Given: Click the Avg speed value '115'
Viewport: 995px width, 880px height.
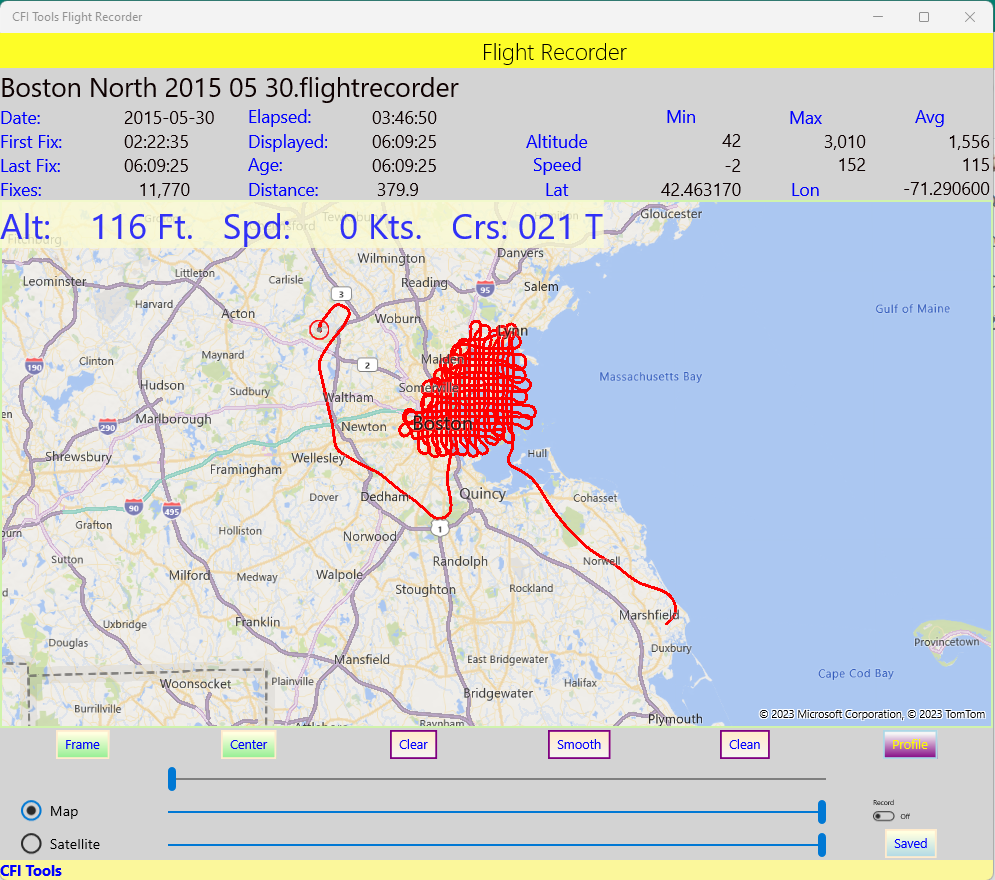Looking at the screenshot, I should (976, 165).
